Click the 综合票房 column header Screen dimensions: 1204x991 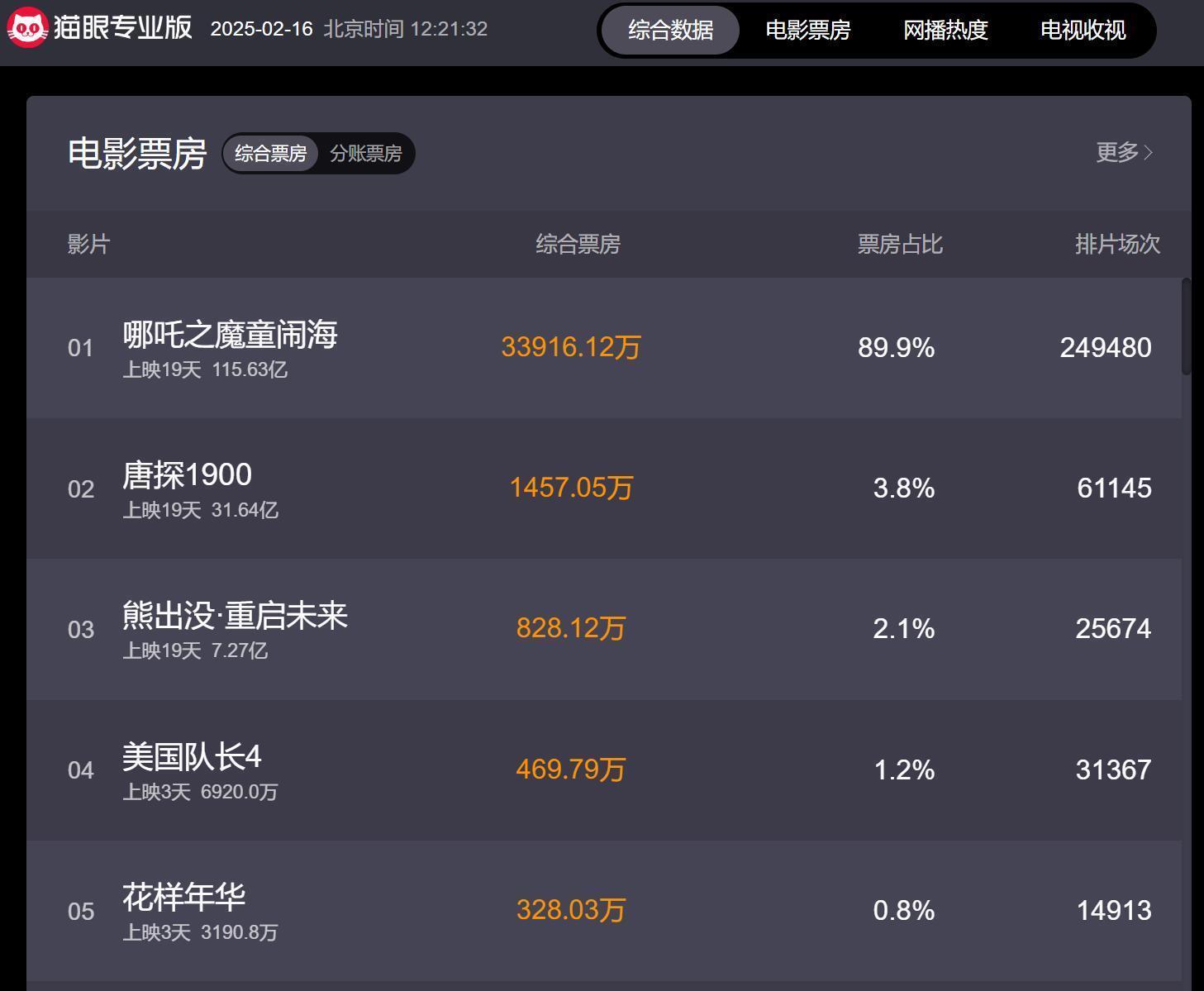click(578, 245)
